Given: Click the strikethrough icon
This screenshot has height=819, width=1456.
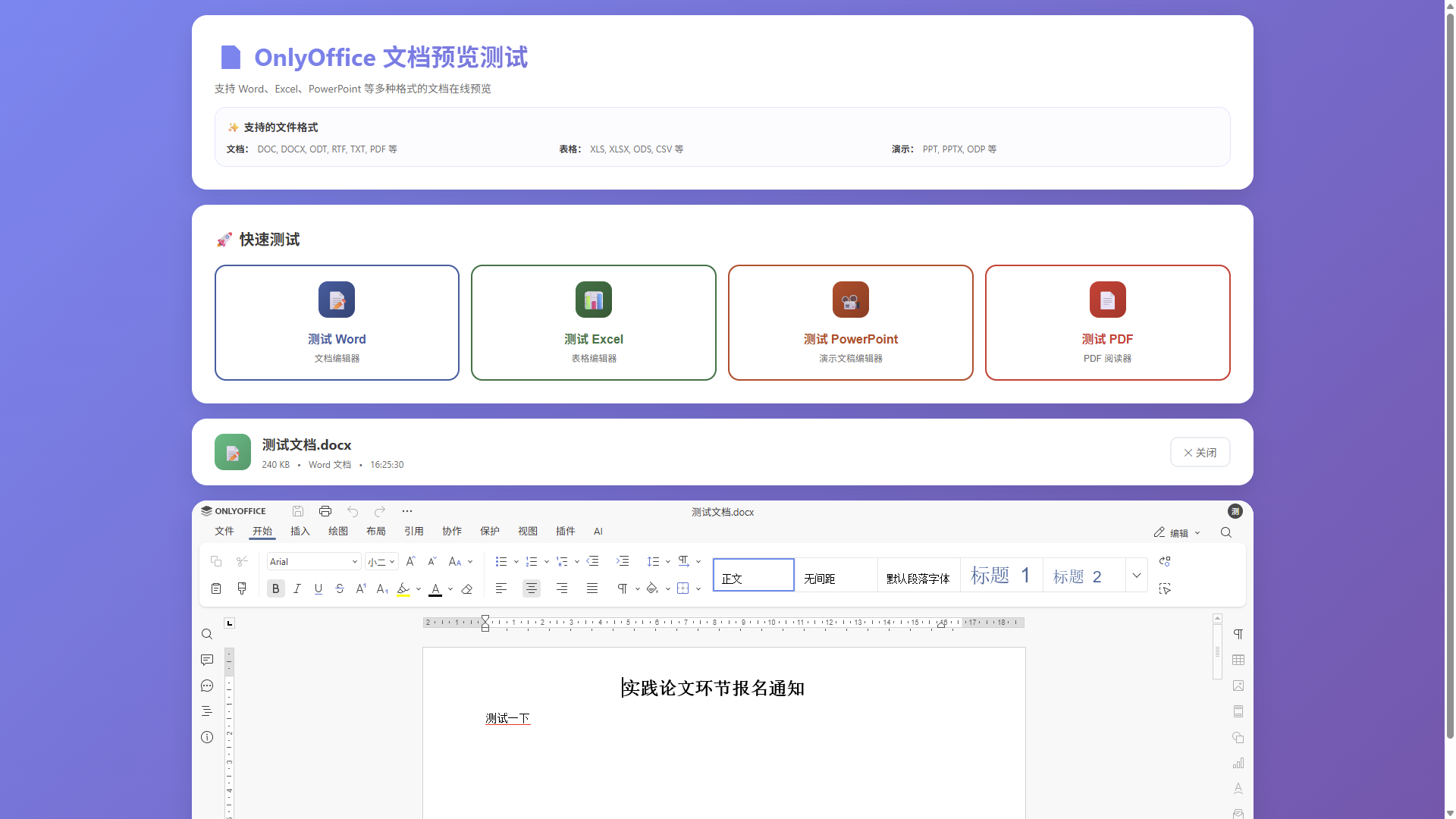Looking at the screenshot, I should [x=340, y=588].
